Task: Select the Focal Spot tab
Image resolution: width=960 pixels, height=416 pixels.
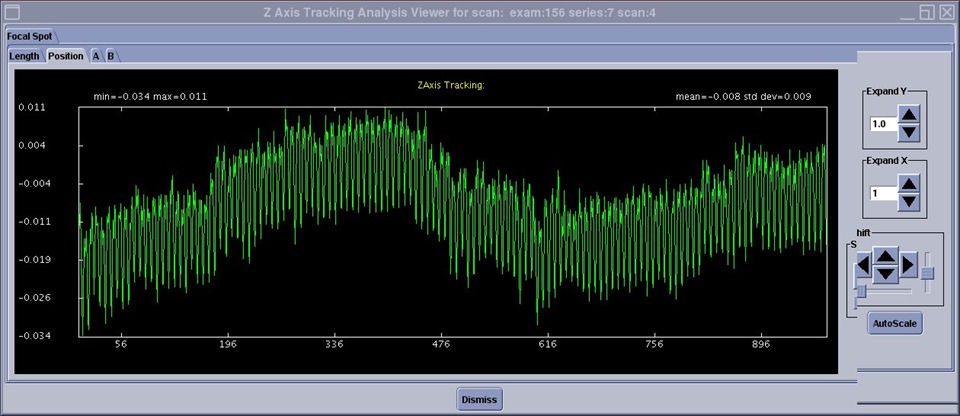Action: pos(29,35)
